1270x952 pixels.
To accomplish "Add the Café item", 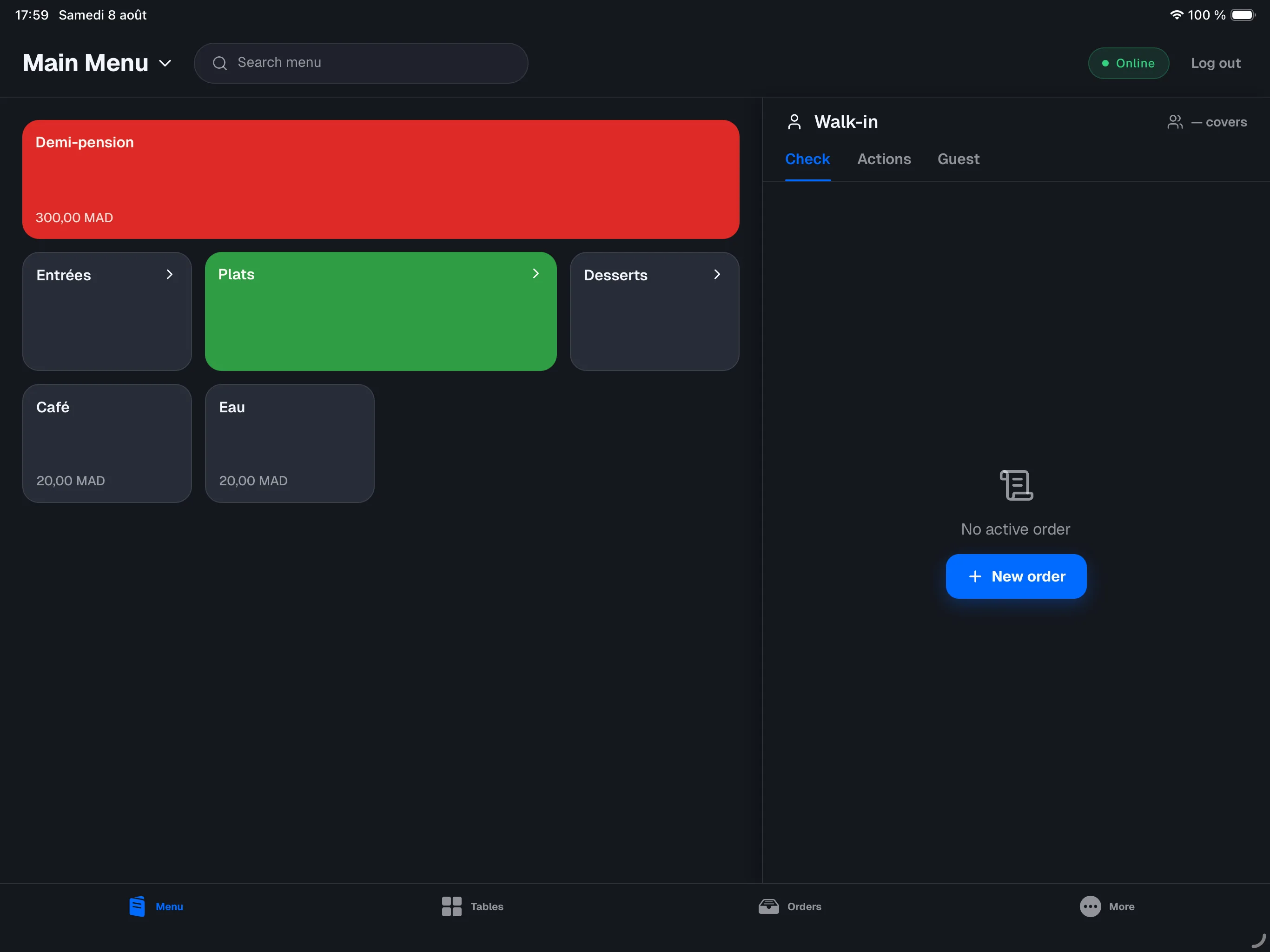I will (x=107, y=443).
